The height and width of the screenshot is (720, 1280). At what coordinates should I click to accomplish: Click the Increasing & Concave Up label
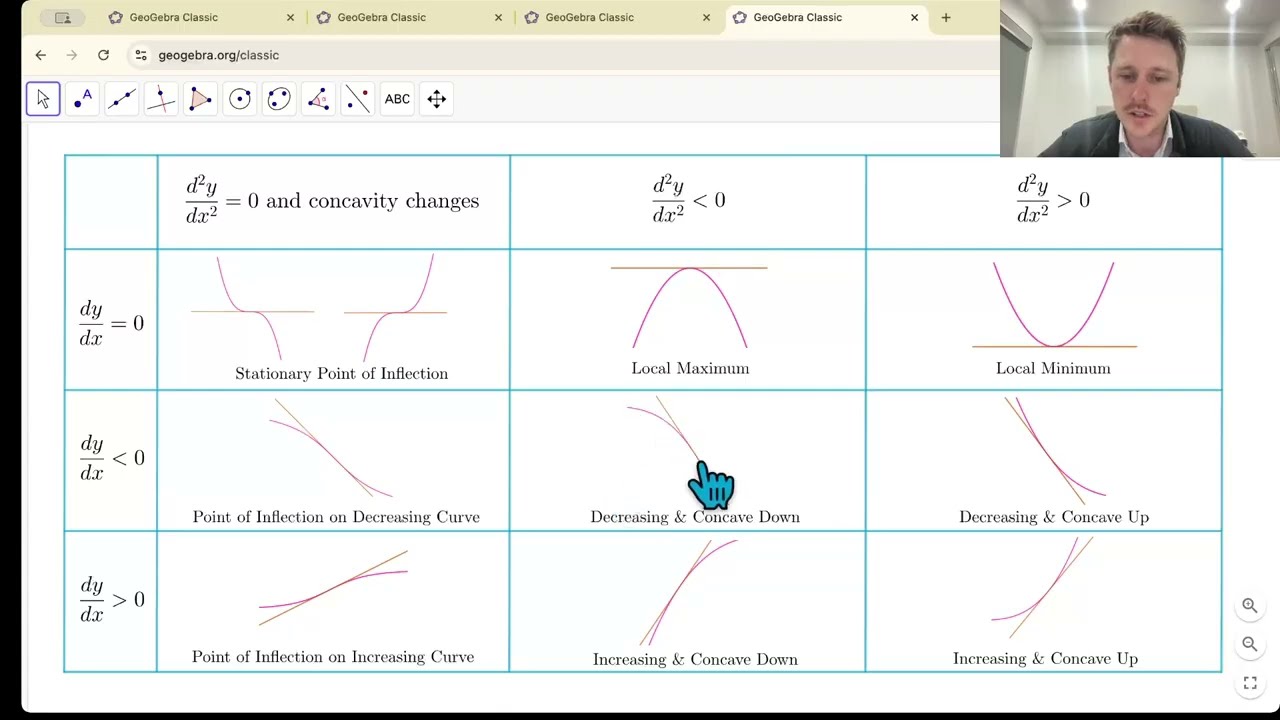pyautogui.click(x=1045, y=658)
